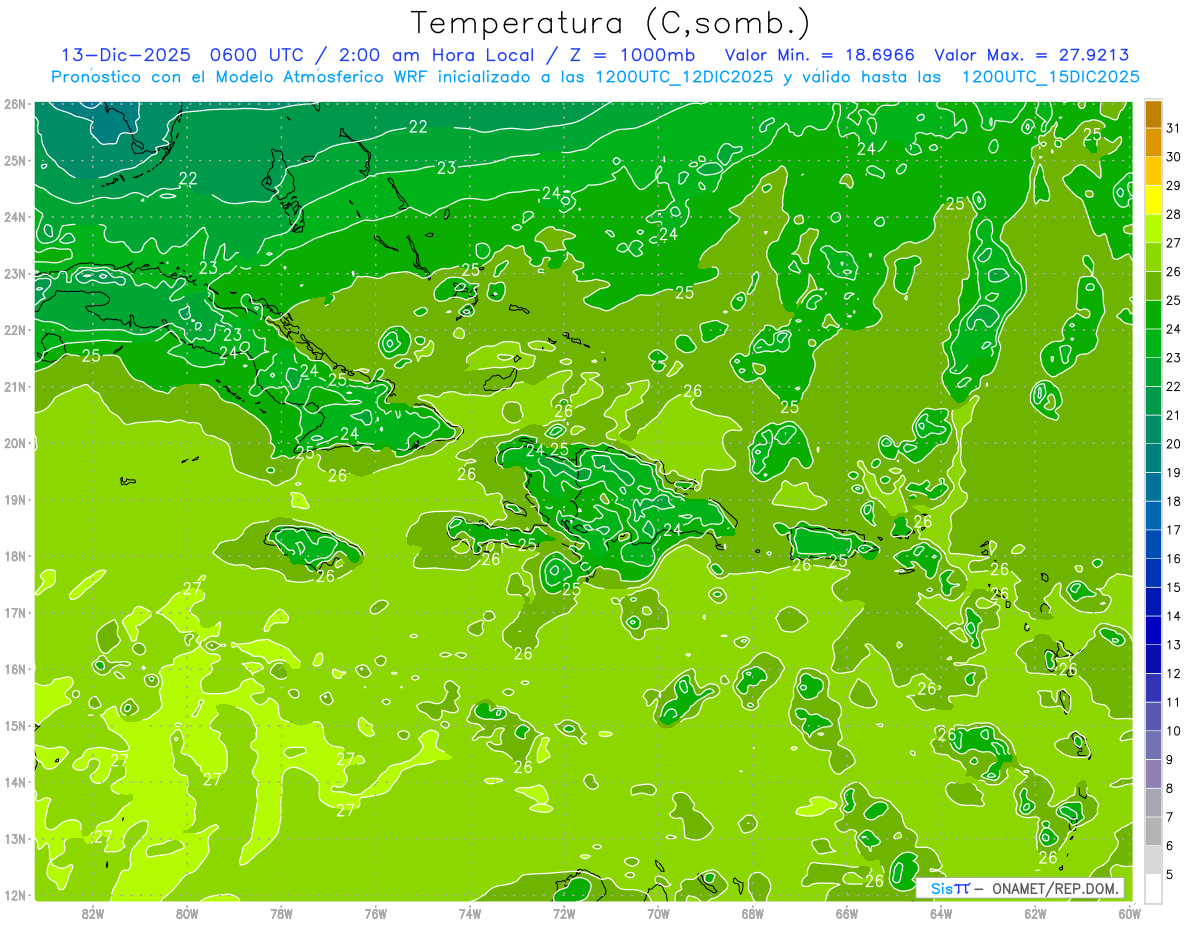Click the color scale label '28'
Screen dimensions: 1200x927
pyautogui.click(x=1174, y=214)
